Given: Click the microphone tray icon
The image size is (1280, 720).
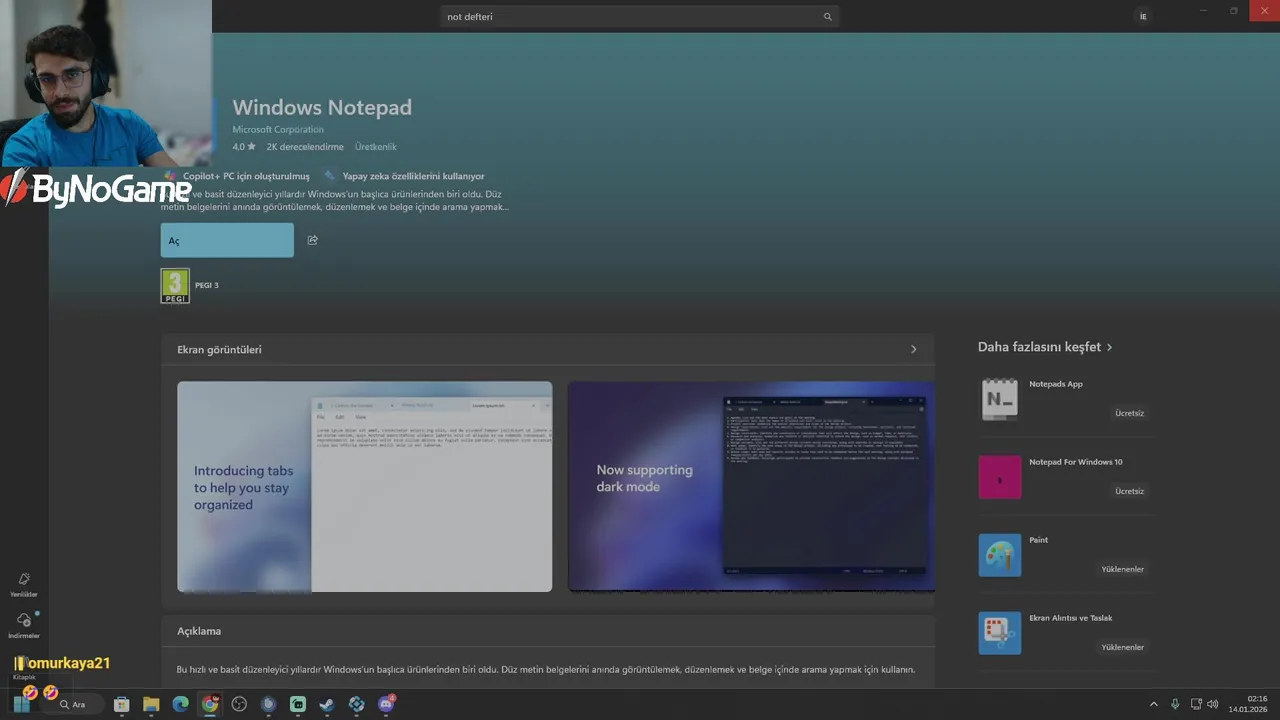Looking at the screenshot, I should (1175, 704).
